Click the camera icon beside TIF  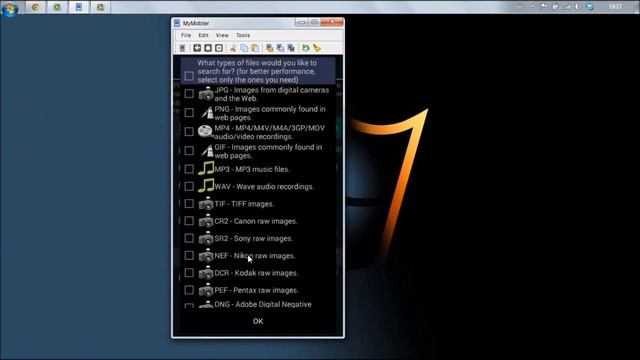click(x=206, y=203)
